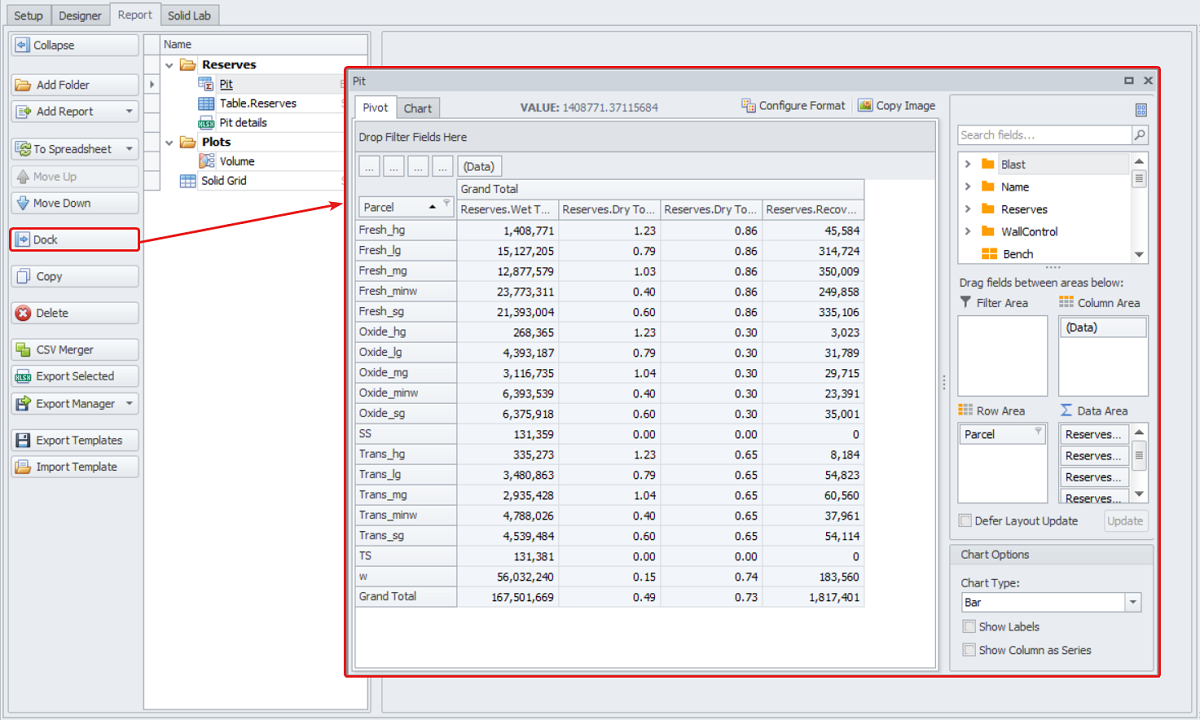Toggle Show Labels checkbox
The image size is (1200, 720).
coord(968,627)
